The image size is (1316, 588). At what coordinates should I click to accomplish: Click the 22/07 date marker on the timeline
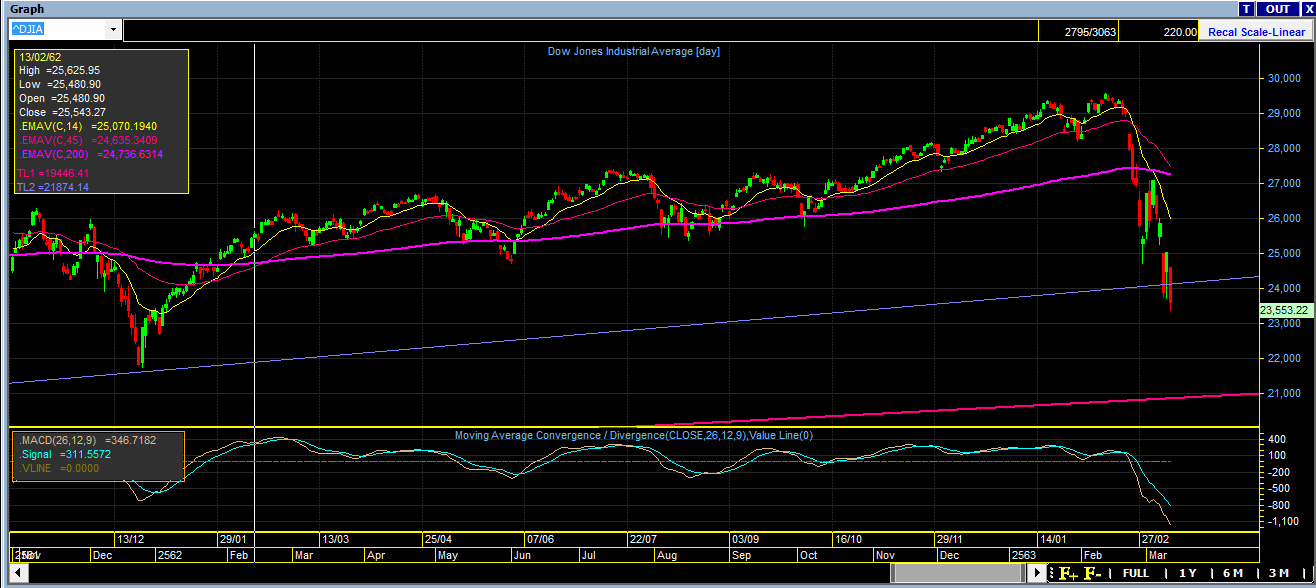pos(642,538)
